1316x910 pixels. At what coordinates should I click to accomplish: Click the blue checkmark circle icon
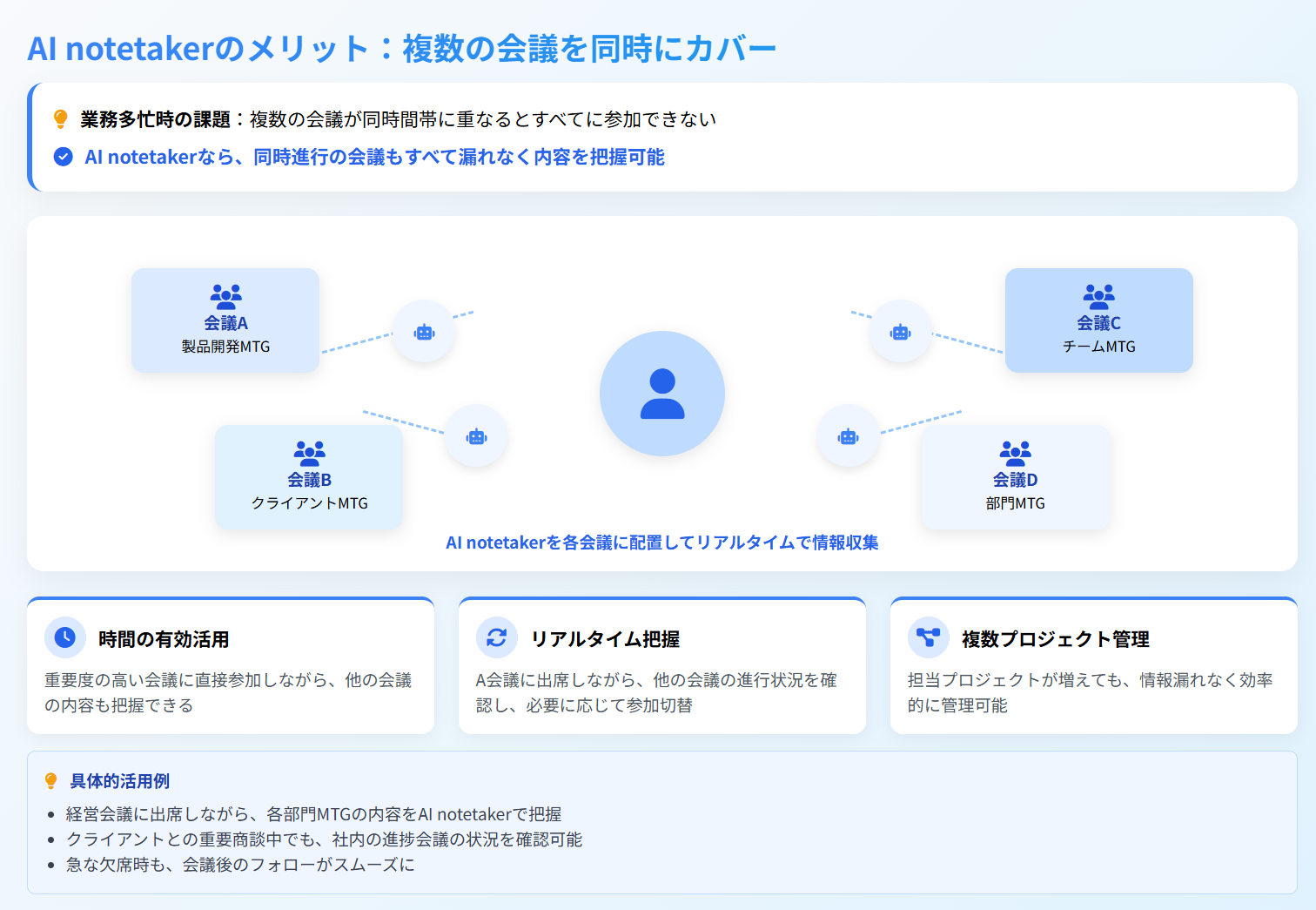63,157
